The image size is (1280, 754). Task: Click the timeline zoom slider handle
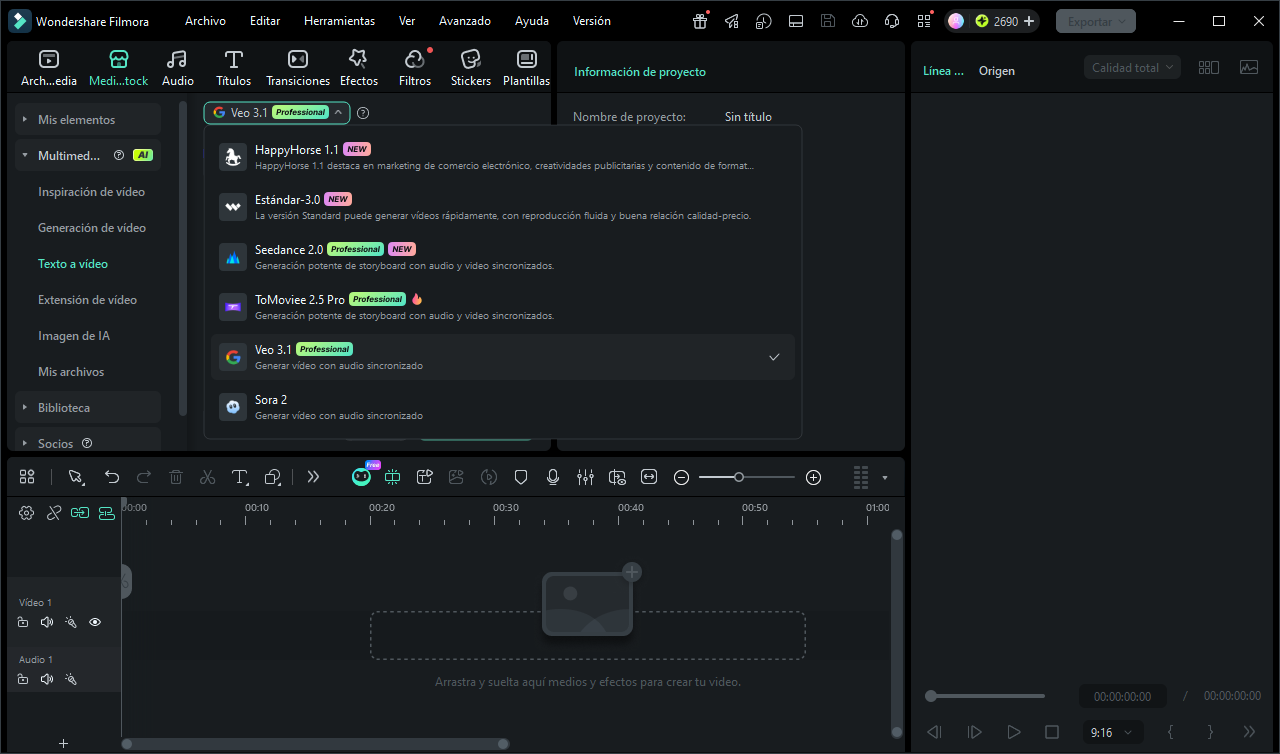click(x=739, y=477)
